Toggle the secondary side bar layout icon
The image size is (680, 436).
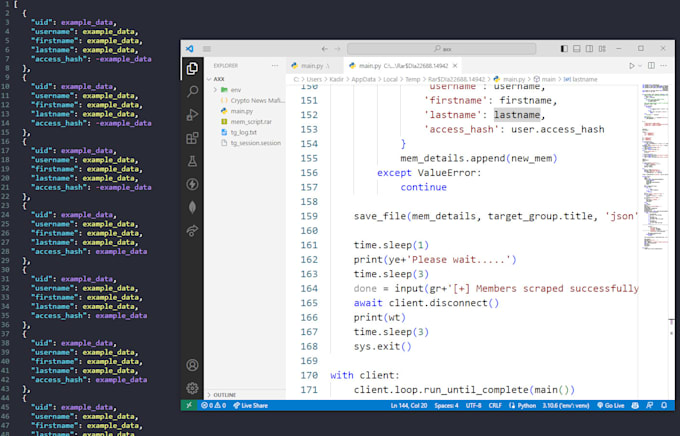coord(589,49)
